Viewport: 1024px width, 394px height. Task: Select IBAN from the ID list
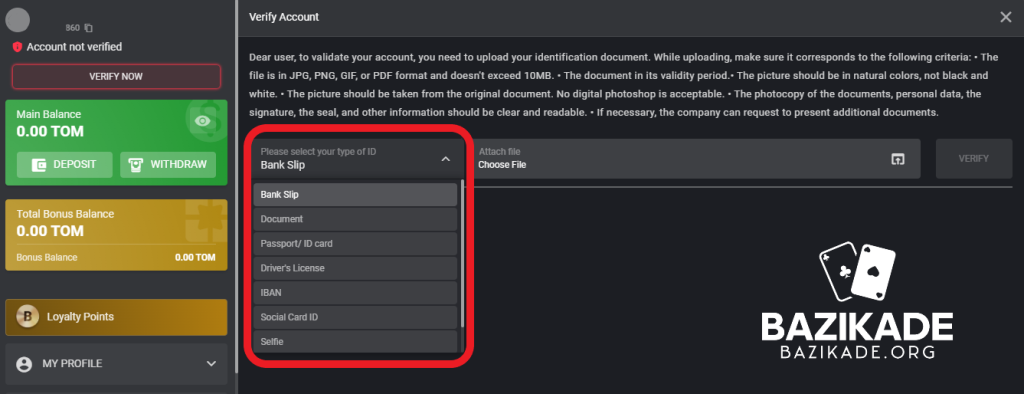[355, 293]
